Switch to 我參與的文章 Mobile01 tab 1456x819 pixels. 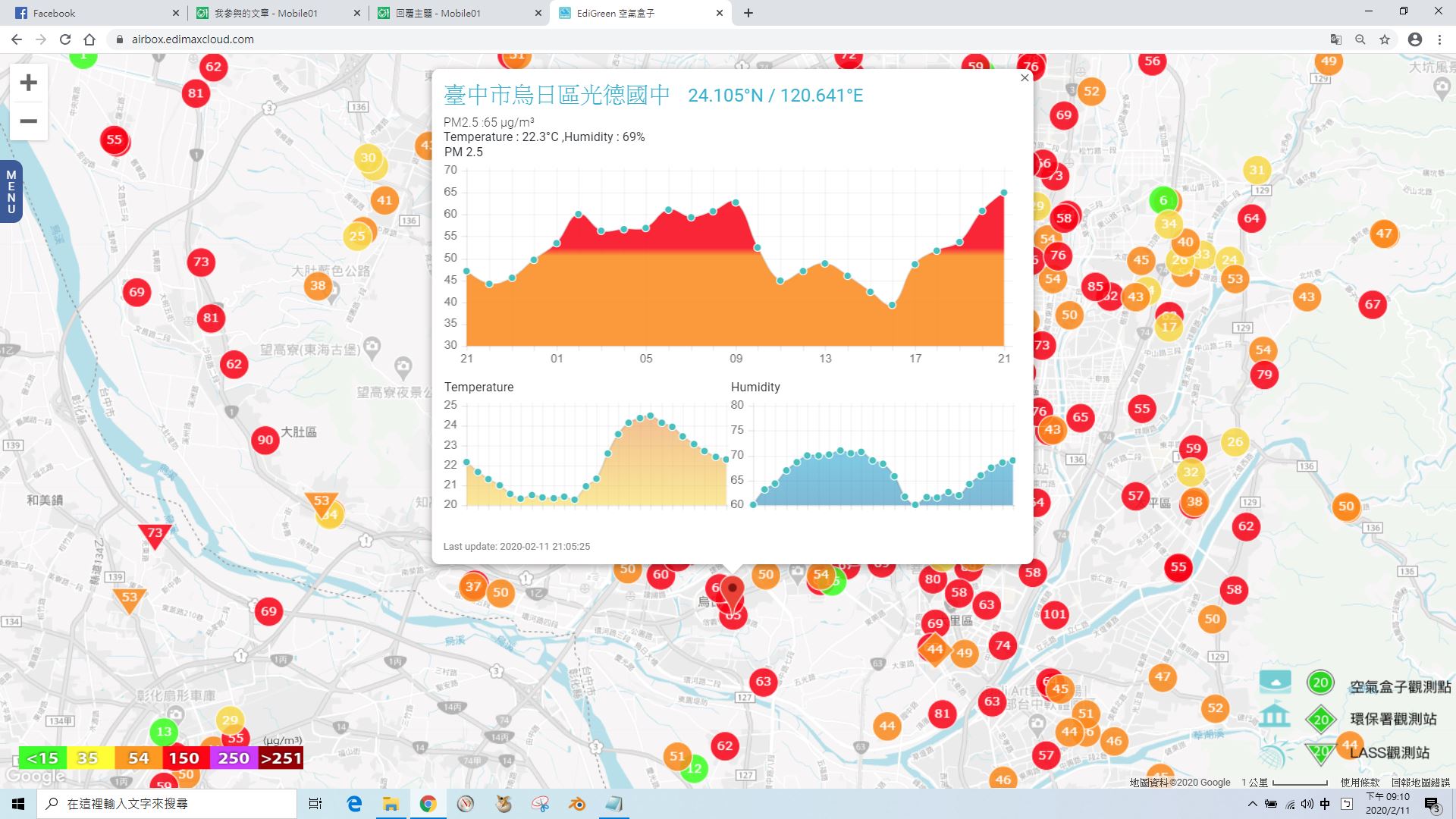pyautogui.click(x=276, y=13)
